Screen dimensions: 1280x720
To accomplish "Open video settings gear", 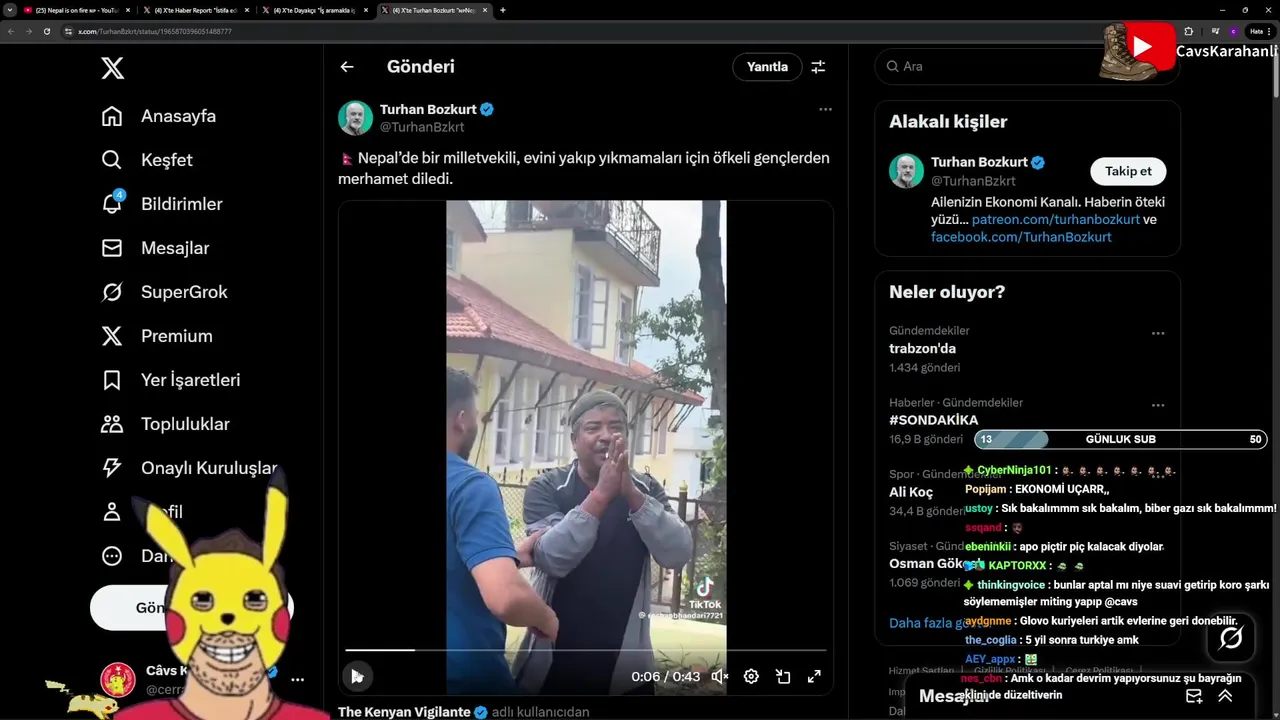I will point(751,677).
